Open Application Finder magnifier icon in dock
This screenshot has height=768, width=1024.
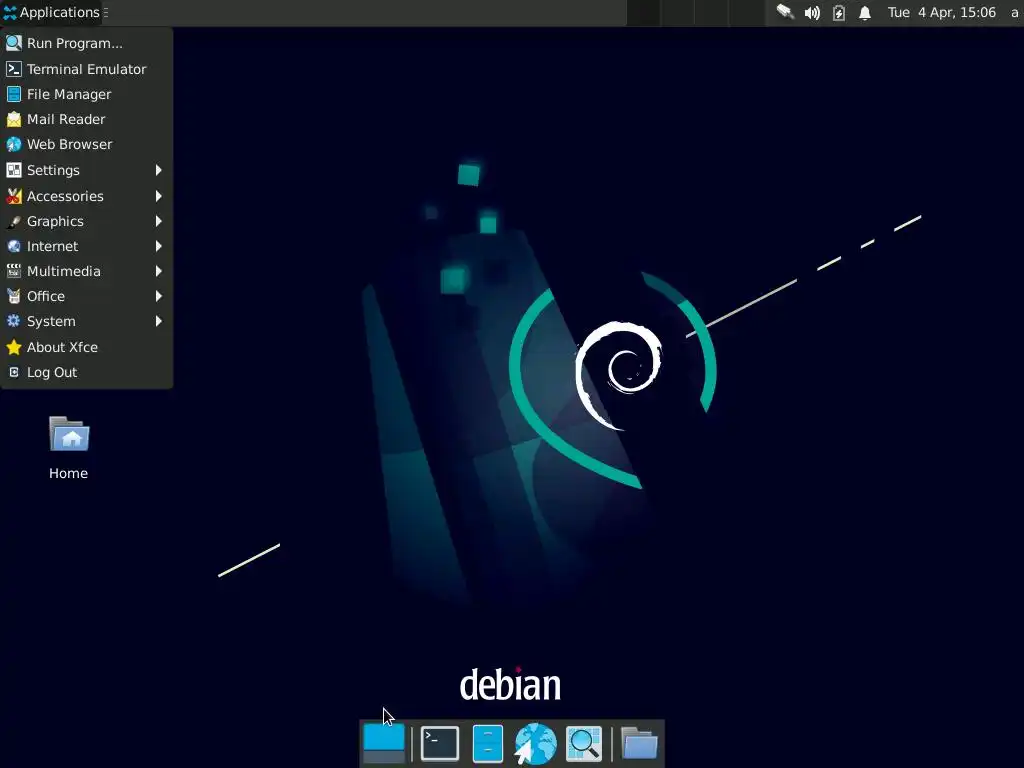tap(583, 743)
